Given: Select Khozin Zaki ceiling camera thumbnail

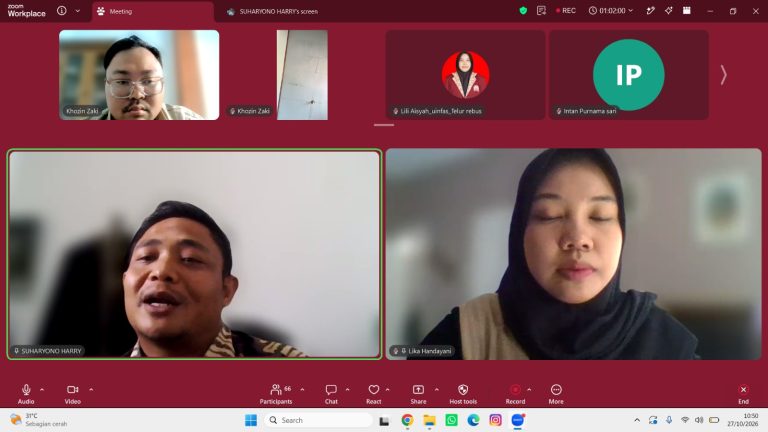Looking at the screenshot, I should coord(302,75).
